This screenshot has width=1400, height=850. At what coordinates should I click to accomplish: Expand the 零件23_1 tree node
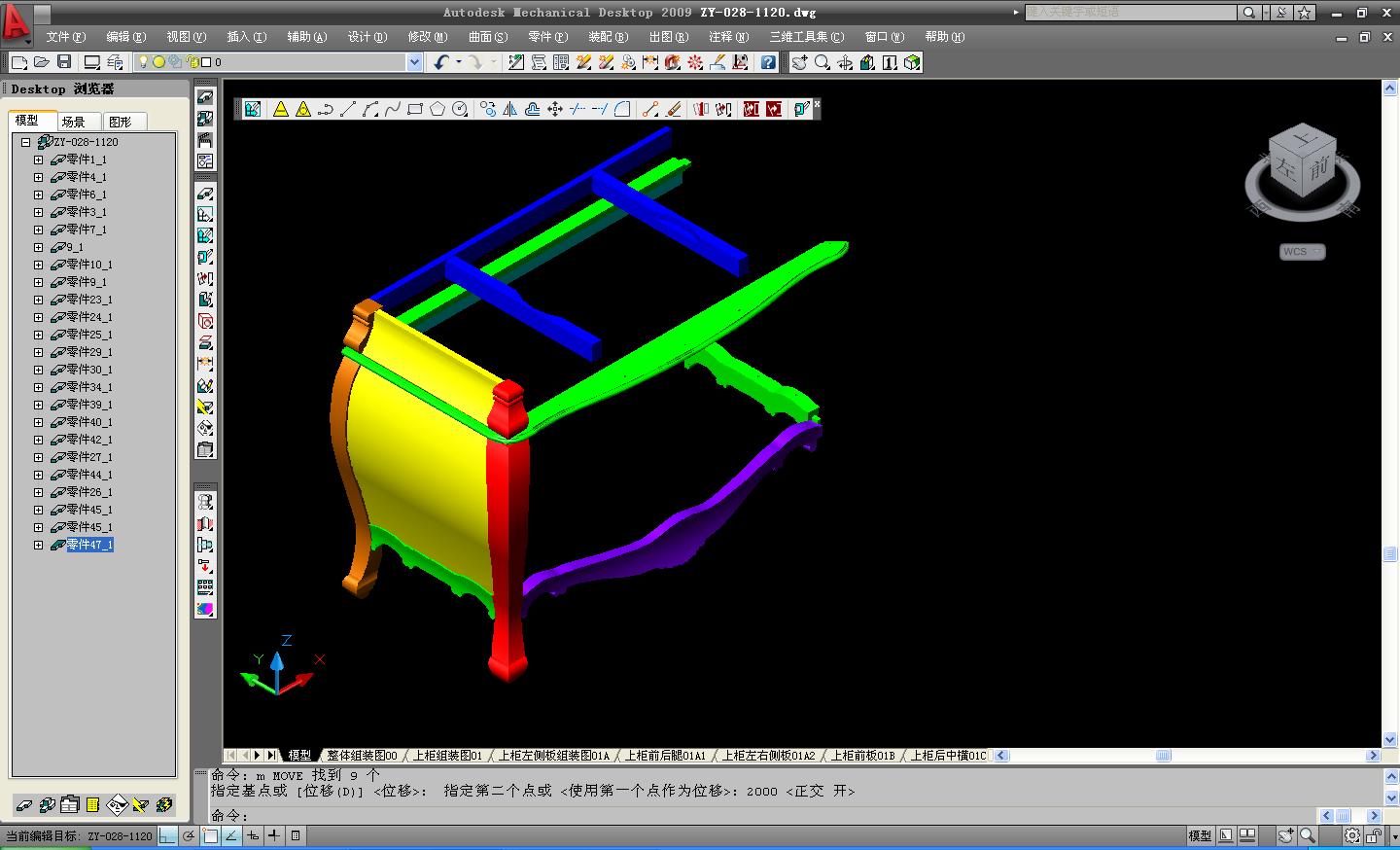point(39,300)
